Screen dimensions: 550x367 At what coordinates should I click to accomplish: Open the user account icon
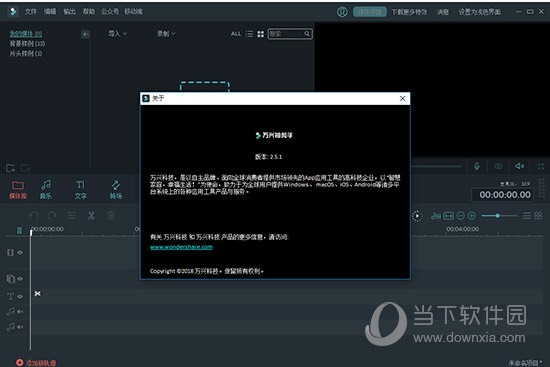[x=342, y=12]
